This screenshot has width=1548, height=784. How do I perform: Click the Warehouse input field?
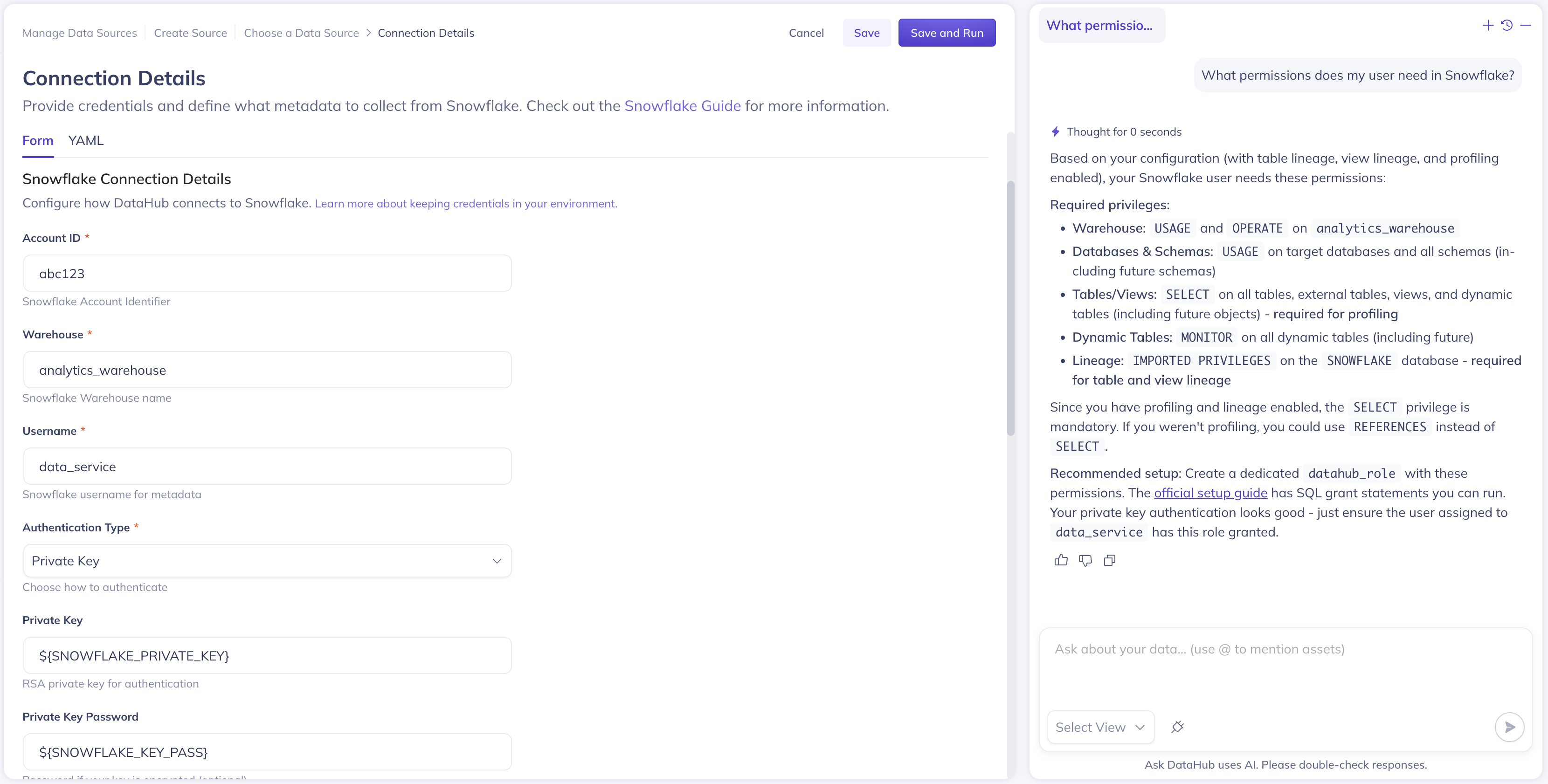268,370
